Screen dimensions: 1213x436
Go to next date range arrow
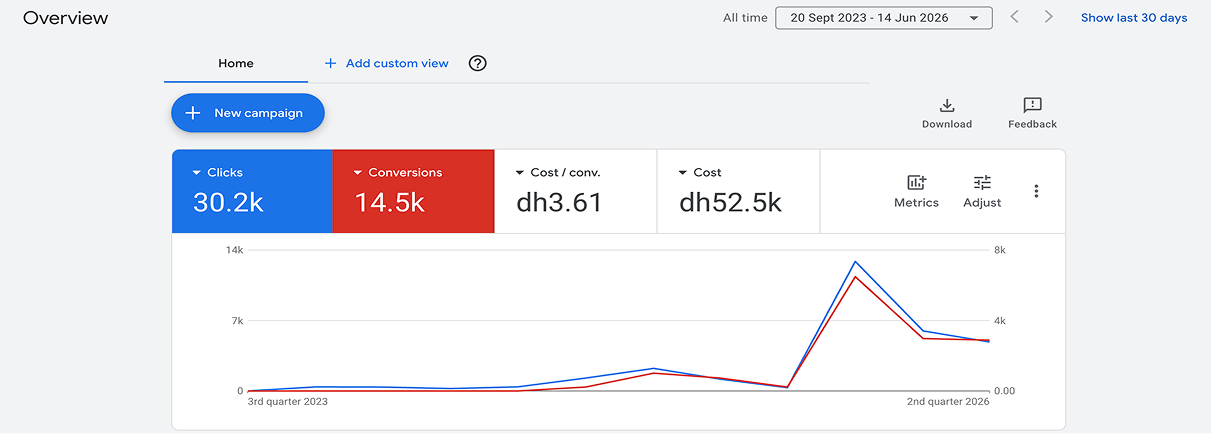pyautogui.click(x=1049, y=17)
